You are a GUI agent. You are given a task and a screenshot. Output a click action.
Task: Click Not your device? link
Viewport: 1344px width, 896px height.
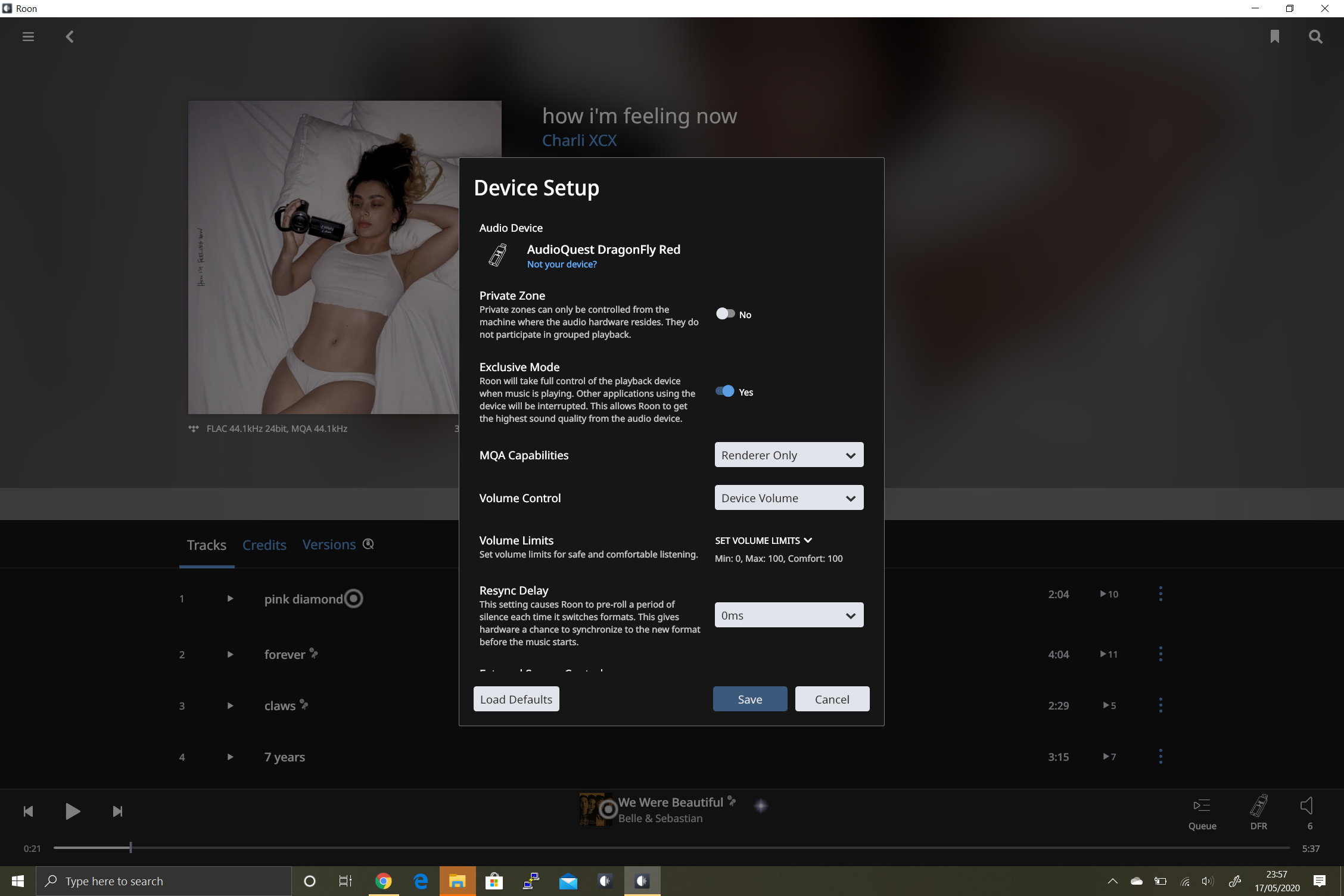pos(561,265)
